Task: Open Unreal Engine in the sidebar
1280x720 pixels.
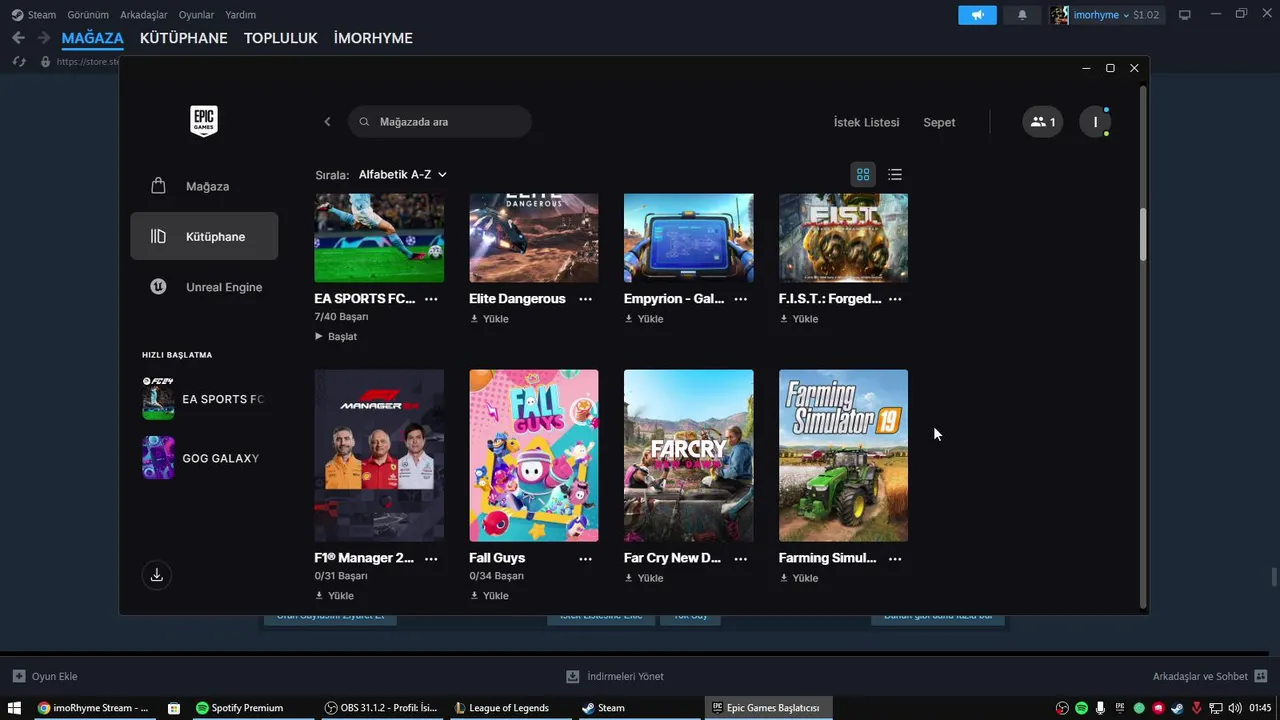Action: (204, 287)
